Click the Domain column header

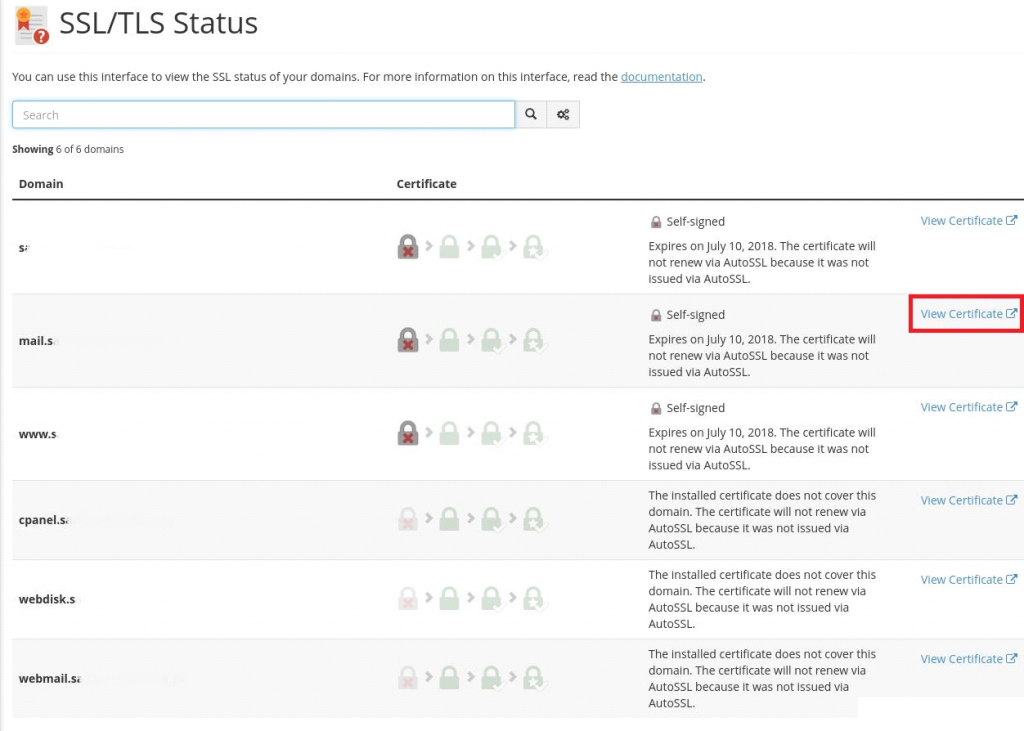[41, 184]
